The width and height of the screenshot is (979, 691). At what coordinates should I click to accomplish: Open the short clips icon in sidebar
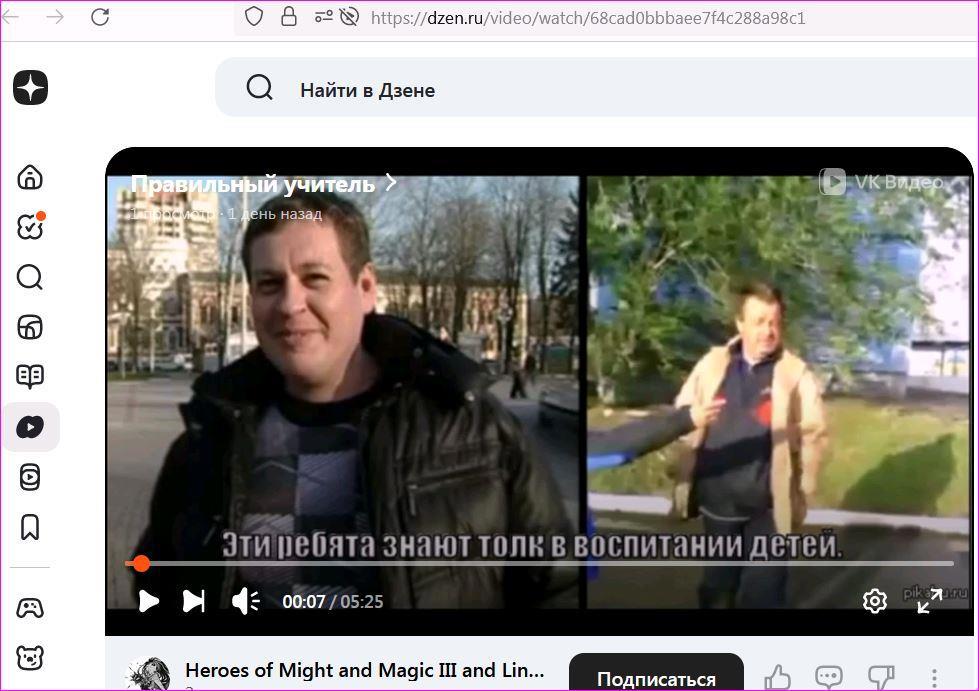tap(30, 477)
